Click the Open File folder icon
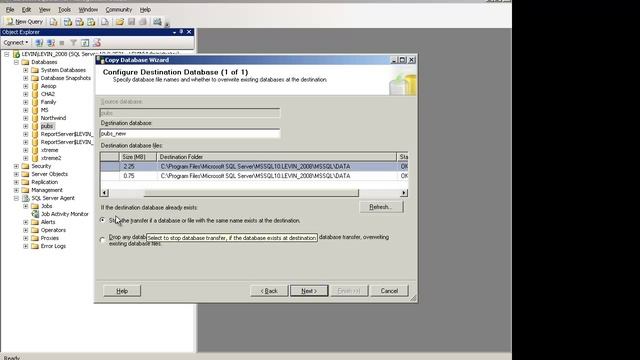The width and height of the screenshot is (640, 360). 120,22
